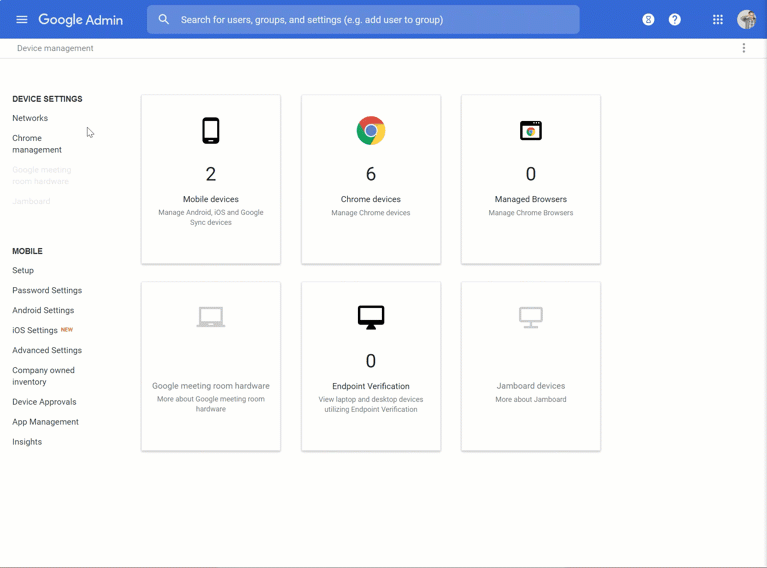Open the main hamburger menu
This screenshot has width=767, height=568.
coord(22,20)
